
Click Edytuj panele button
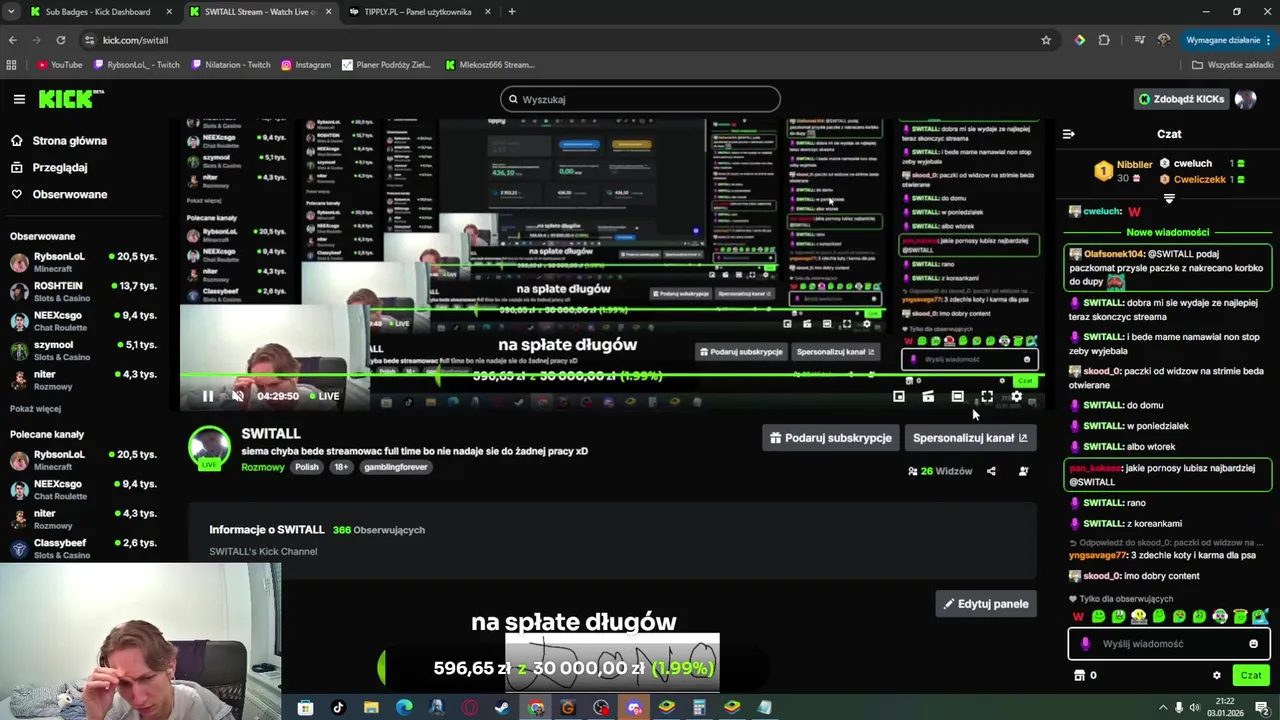coord(986,604)
